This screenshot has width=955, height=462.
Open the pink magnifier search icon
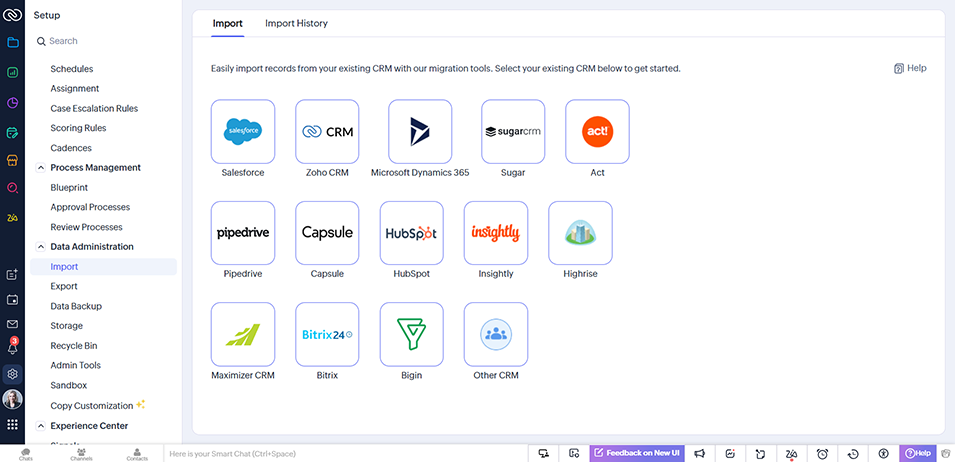[x=12, y=187]
